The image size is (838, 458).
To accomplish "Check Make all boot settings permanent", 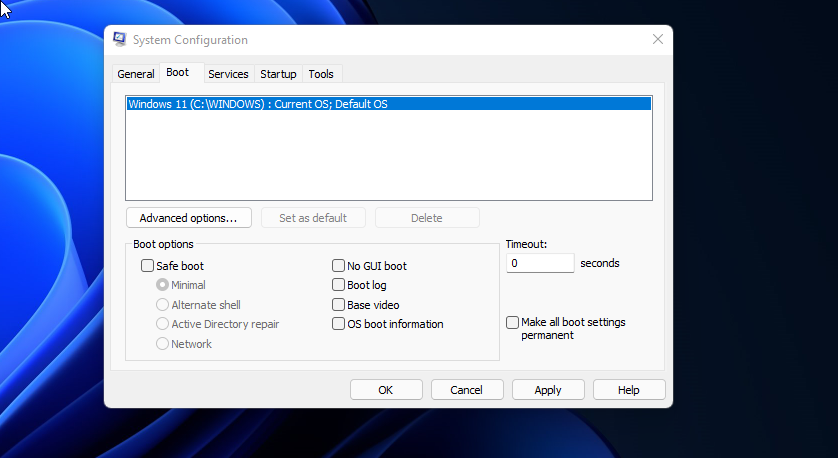I will pos(513,323).
